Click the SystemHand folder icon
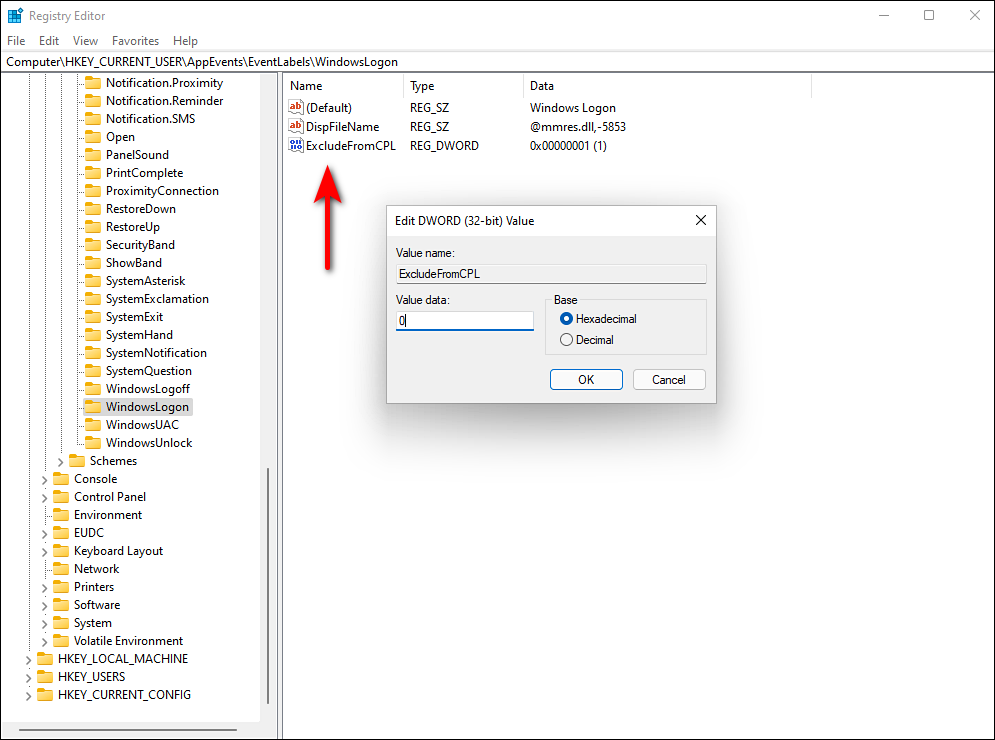The height and width of the screenshot is (740, 995). tap(93, 335)
